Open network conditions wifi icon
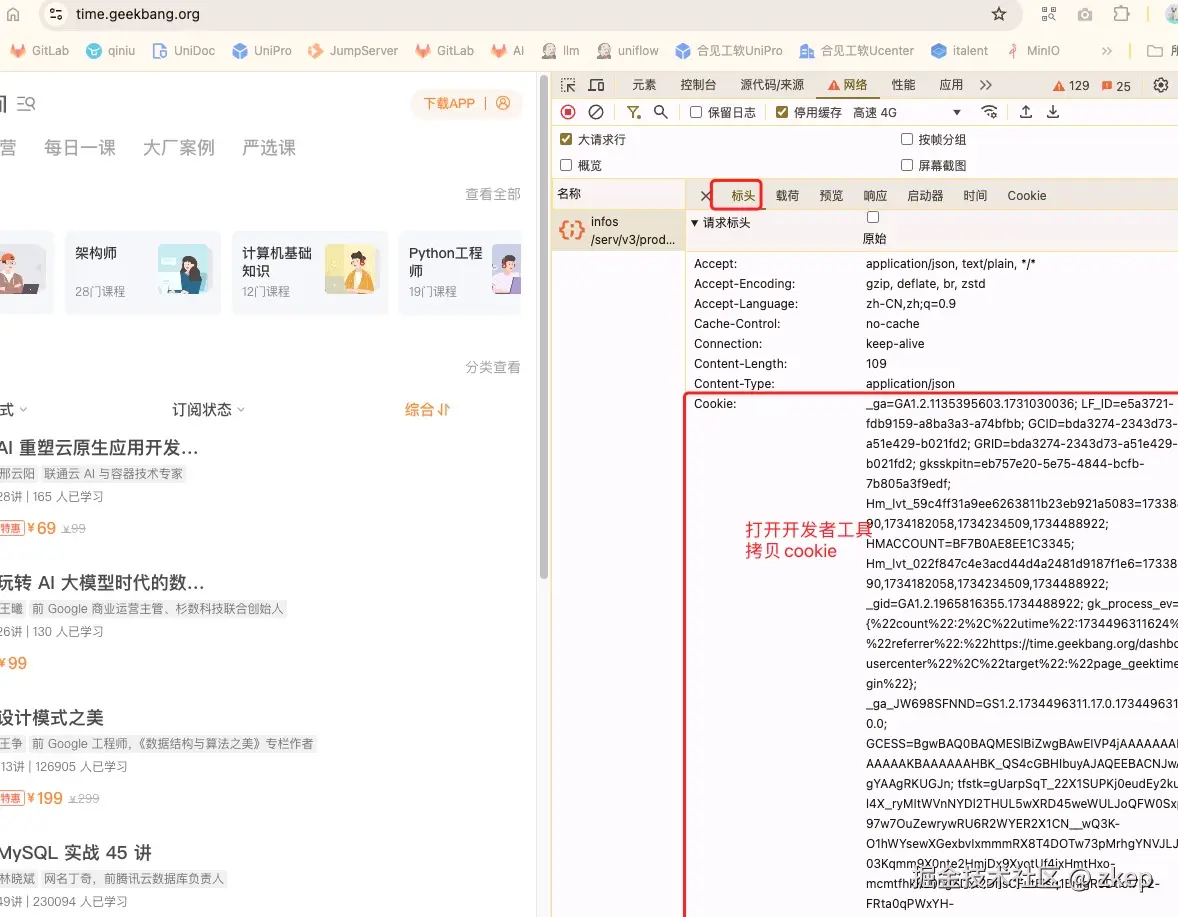Screen dimensions: 1178x917 pos(989,112)
